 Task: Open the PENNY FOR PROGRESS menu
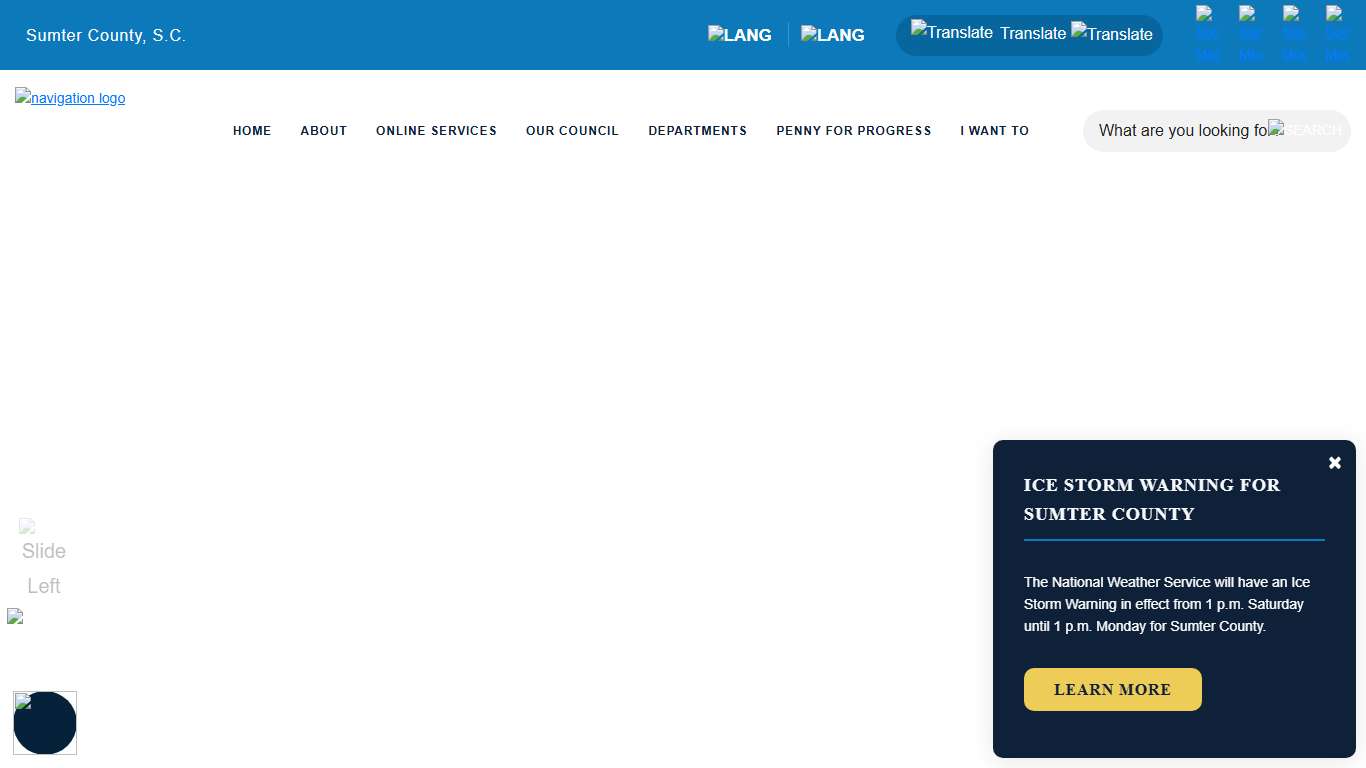[x=853, y=131]
